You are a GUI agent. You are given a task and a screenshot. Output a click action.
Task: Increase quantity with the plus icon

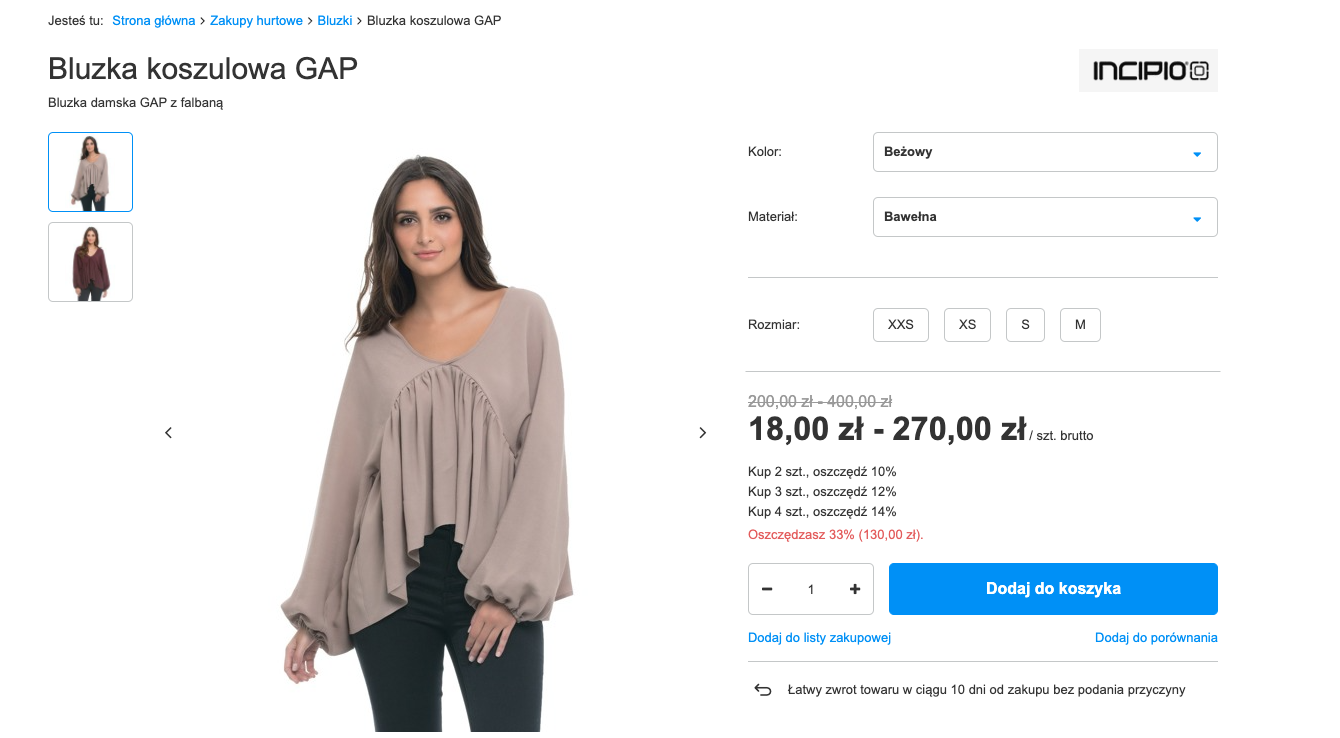coord(855,589)
